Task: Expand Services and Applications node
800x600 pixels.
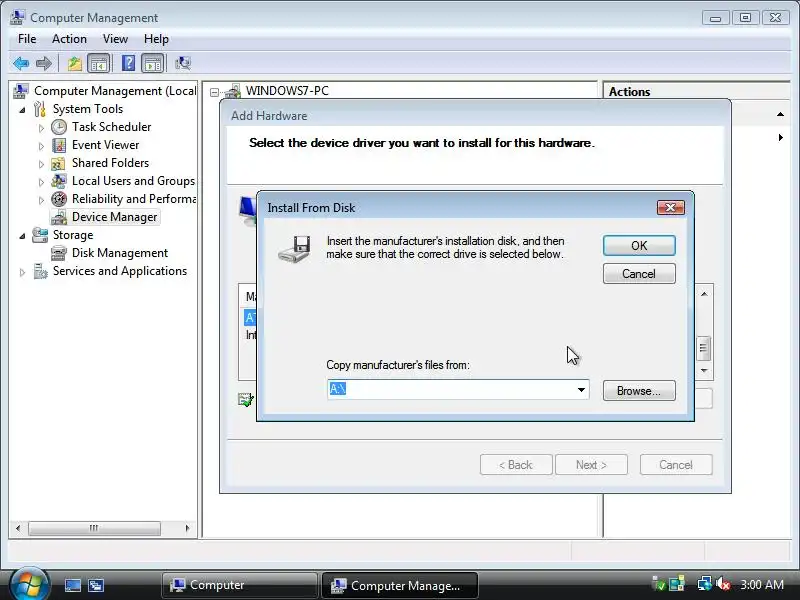Action: click(22, 272)
